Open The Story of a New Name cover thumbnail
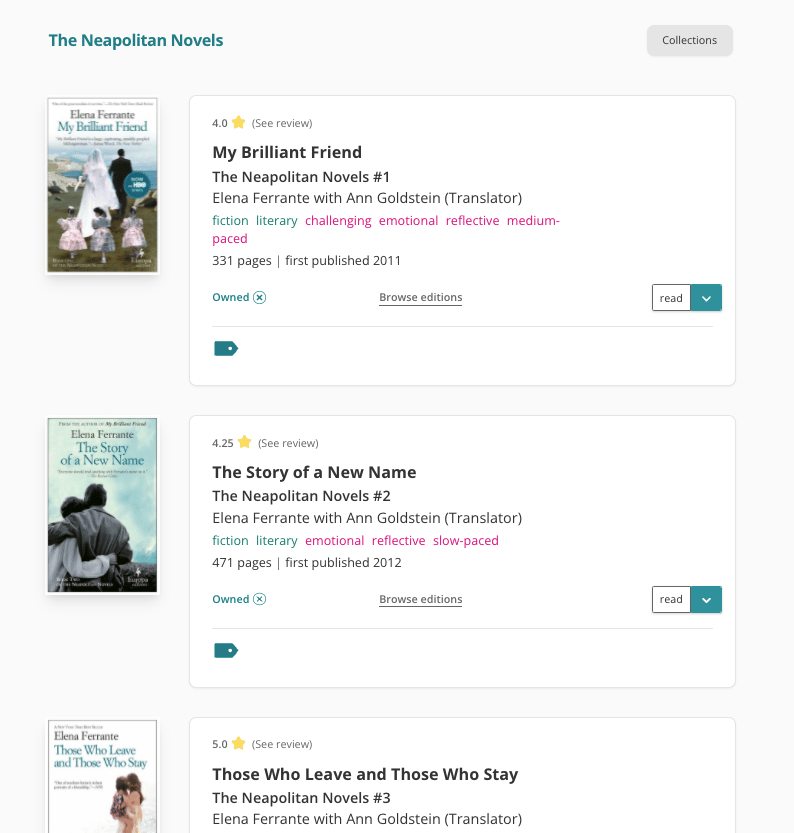This screenshot has width=794, height=833. [x=103, y=505]
